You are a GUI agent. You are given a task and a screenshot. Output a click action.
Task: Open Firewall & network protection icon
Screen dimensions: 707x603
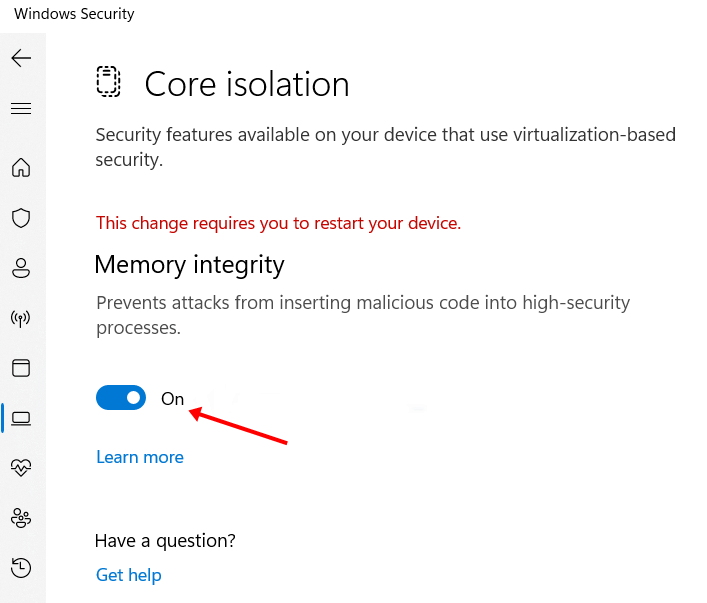pos(21,318)
